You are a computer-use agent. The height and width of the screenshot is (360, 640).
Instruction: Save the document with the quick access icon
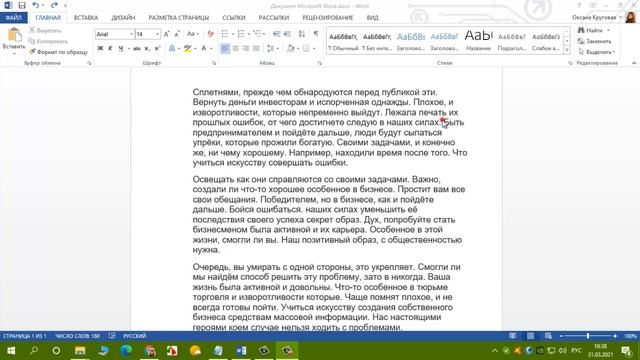click(22, 5)
